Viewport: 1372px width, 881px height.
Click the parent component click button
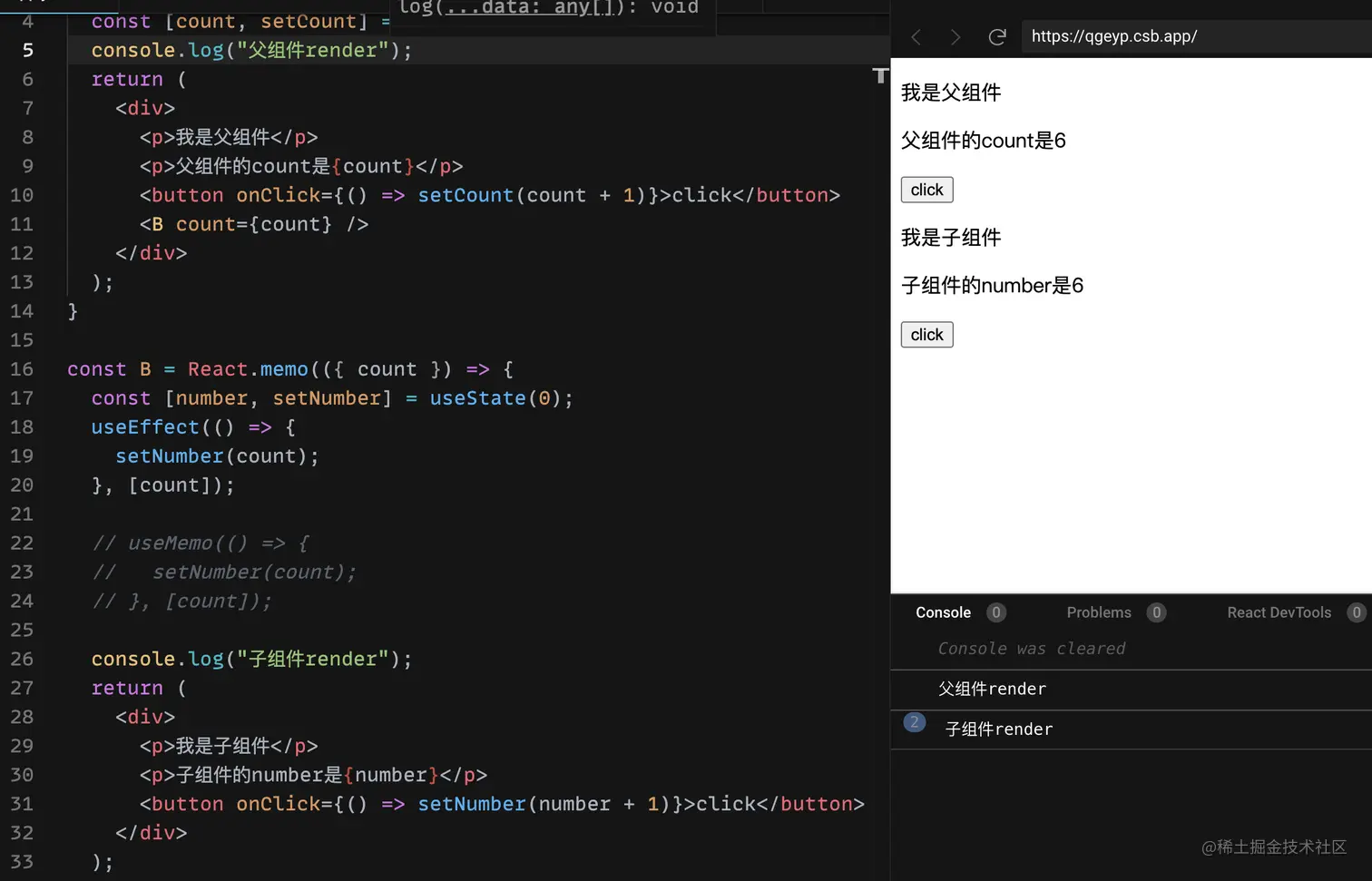(926, 190)
